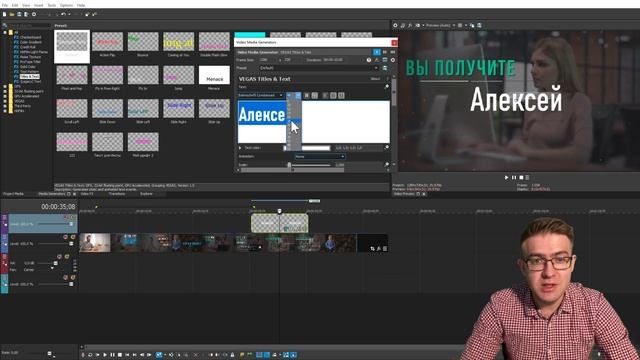This screenshot has height=360, width=640.
Task: Click the save snapshot icon in preview
Action: pyautogui.click(x=480, y=25)
